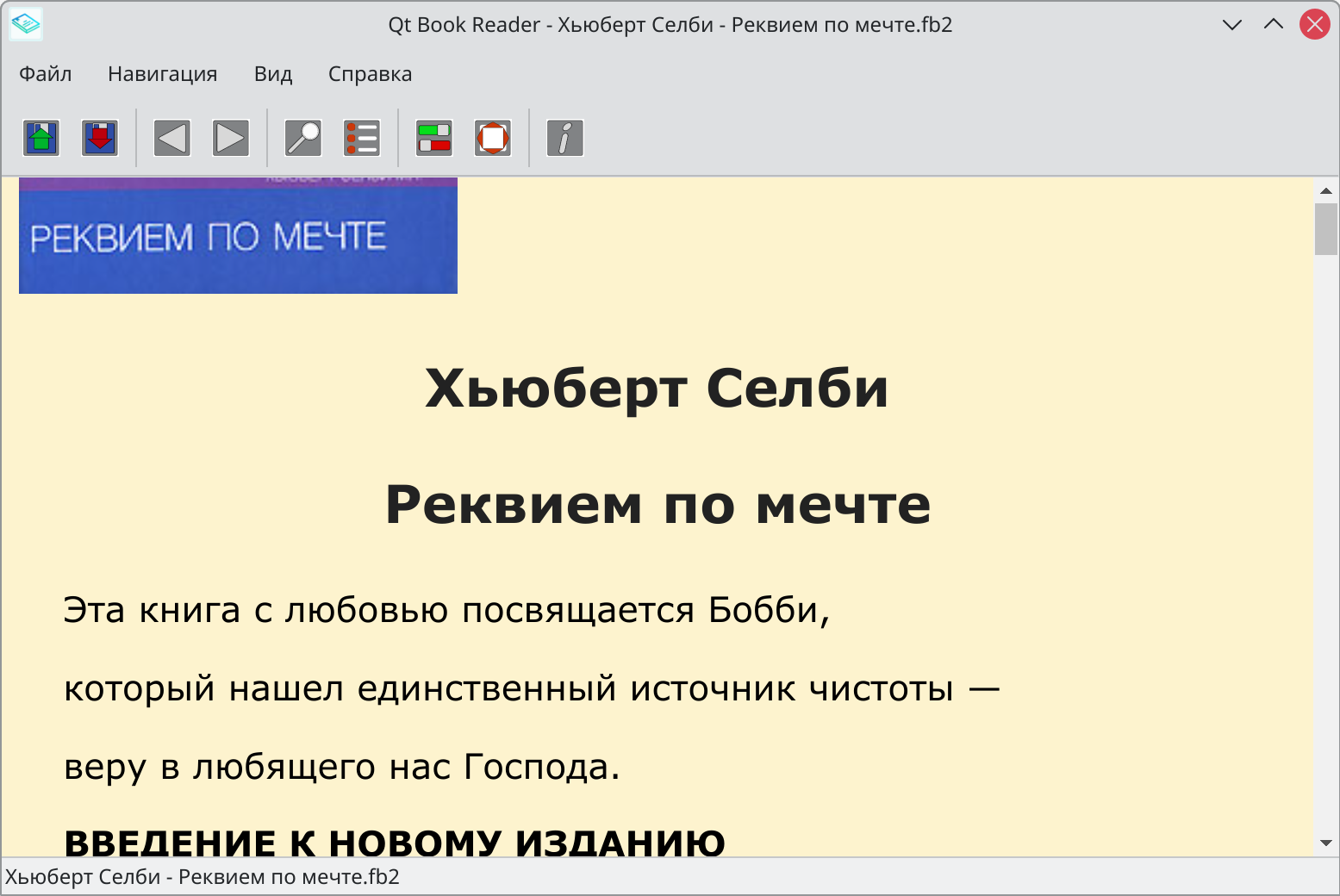Open the Вид menu
1340x896 pixels.
coord(273,74)
